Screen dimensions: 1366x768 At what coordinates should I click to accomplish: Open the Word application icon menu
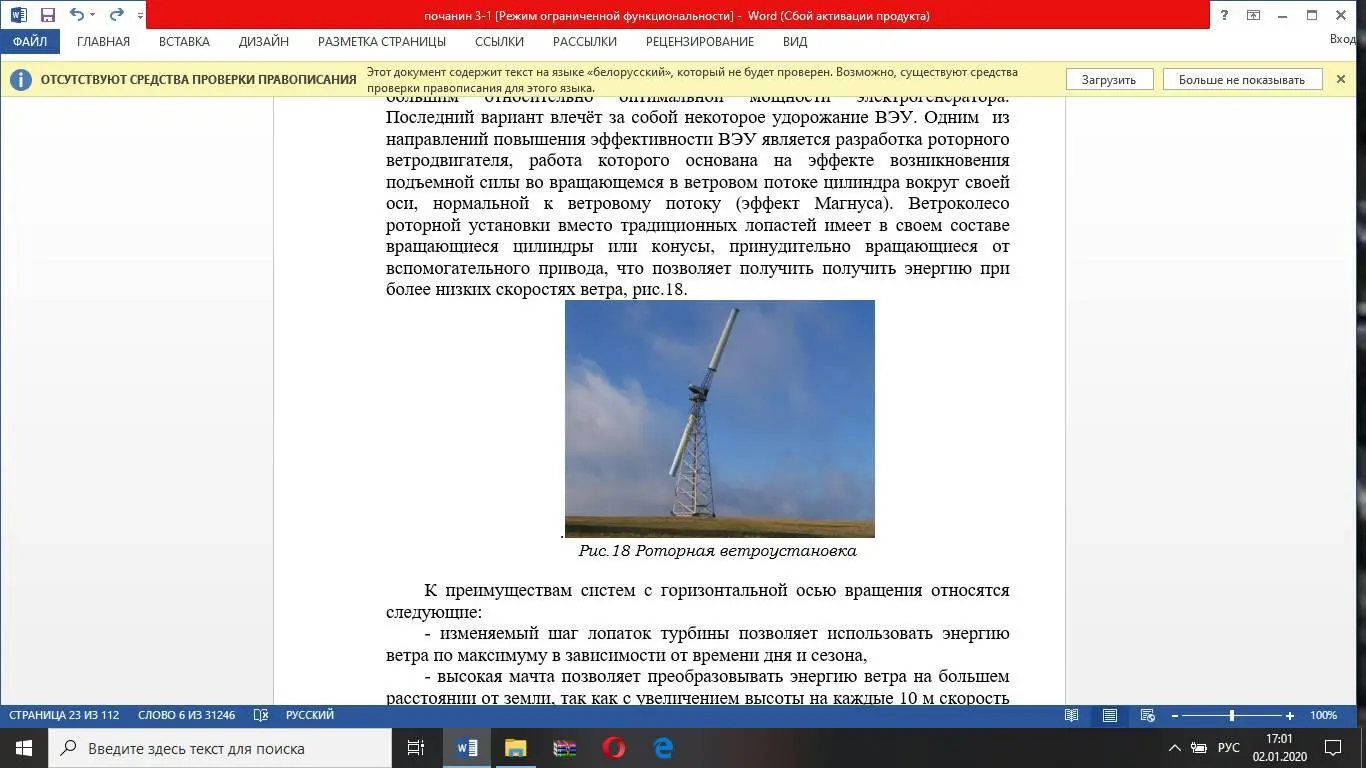click(19, 15)
